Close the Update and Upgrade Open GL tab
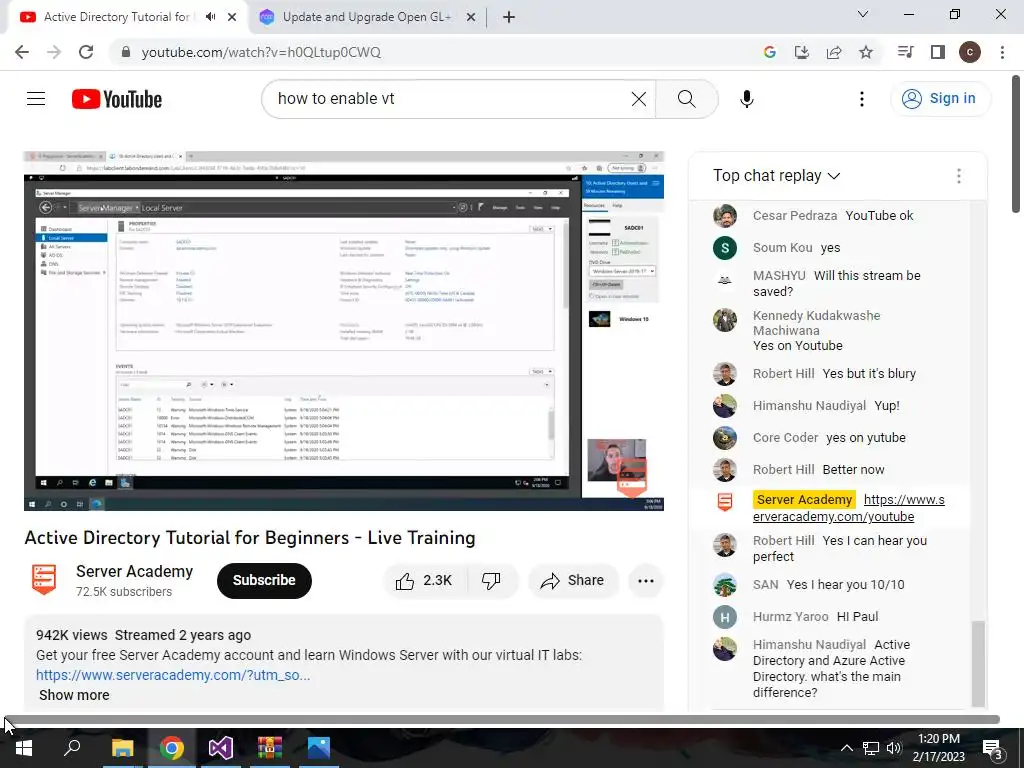Viewport: 1024px width, 768px height. point(471,18)
